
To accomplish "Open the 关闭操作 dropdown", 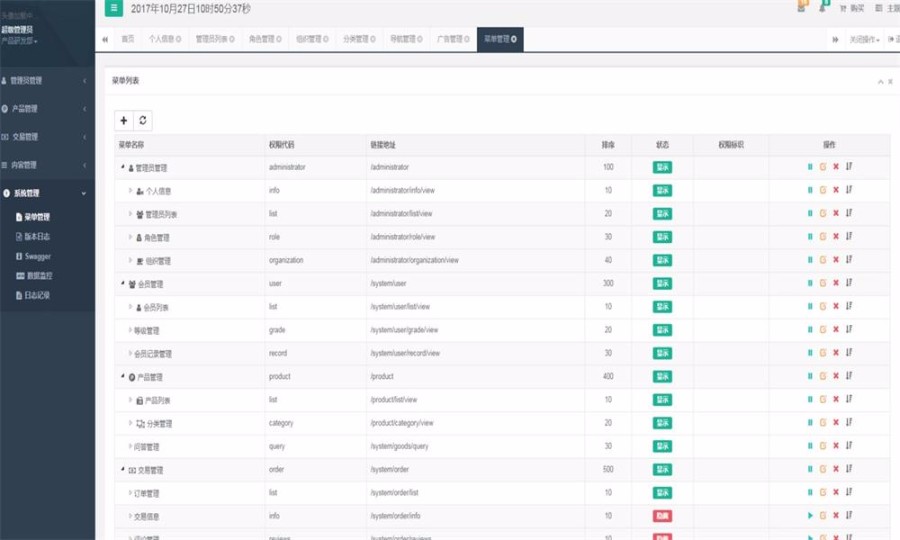I will coord(864,40).
